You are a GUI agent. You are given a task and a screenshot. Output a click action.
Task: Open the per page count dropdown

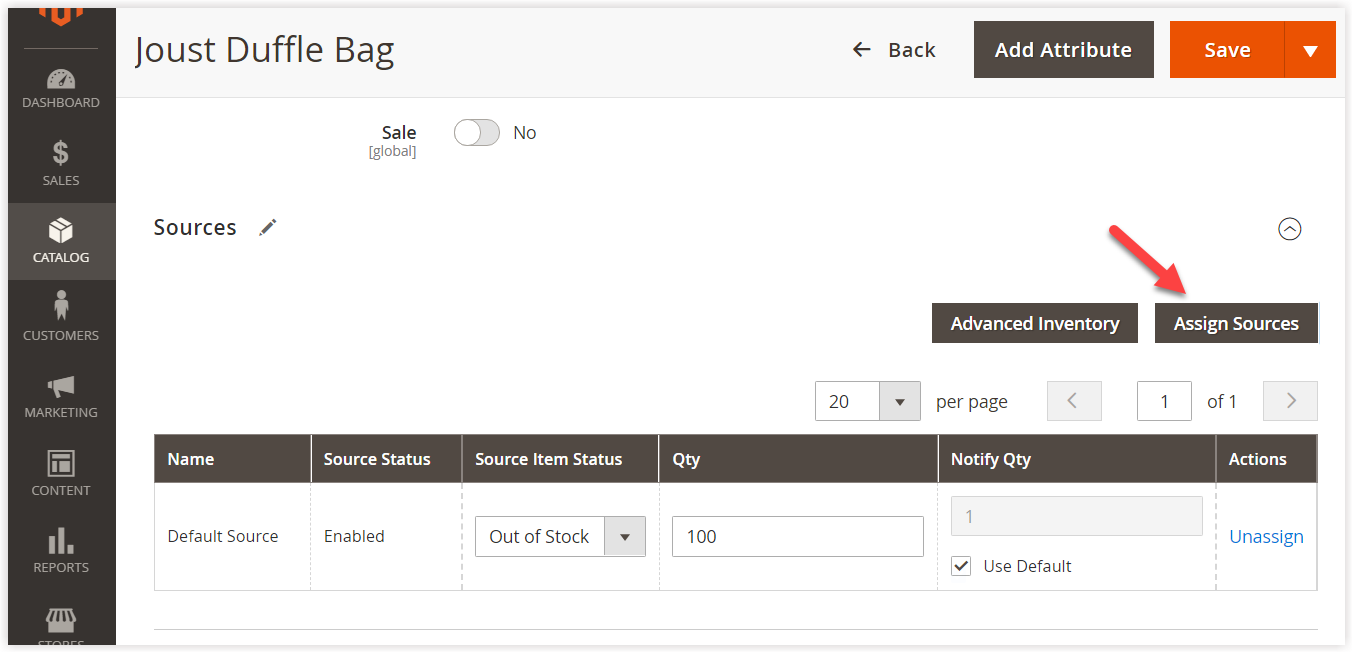tap(899, 400)
